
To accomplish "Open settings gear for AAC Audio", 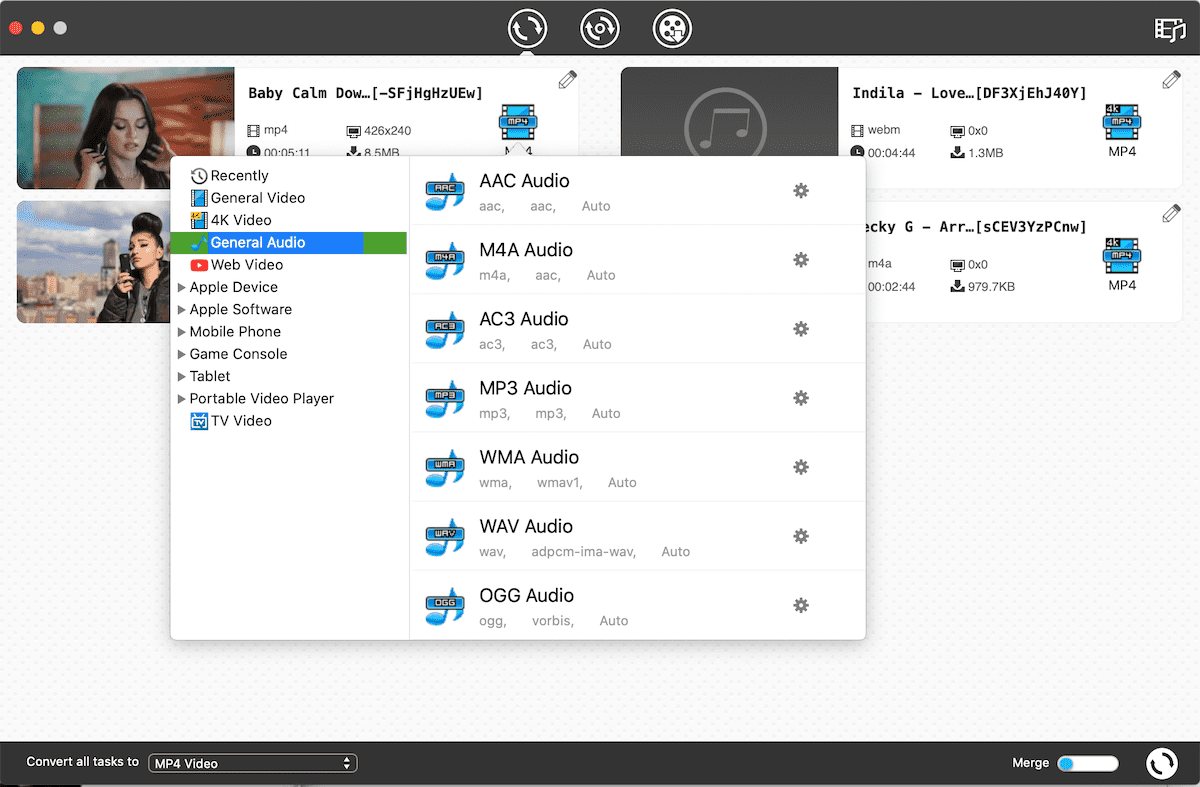I will [x=800, y=191].
